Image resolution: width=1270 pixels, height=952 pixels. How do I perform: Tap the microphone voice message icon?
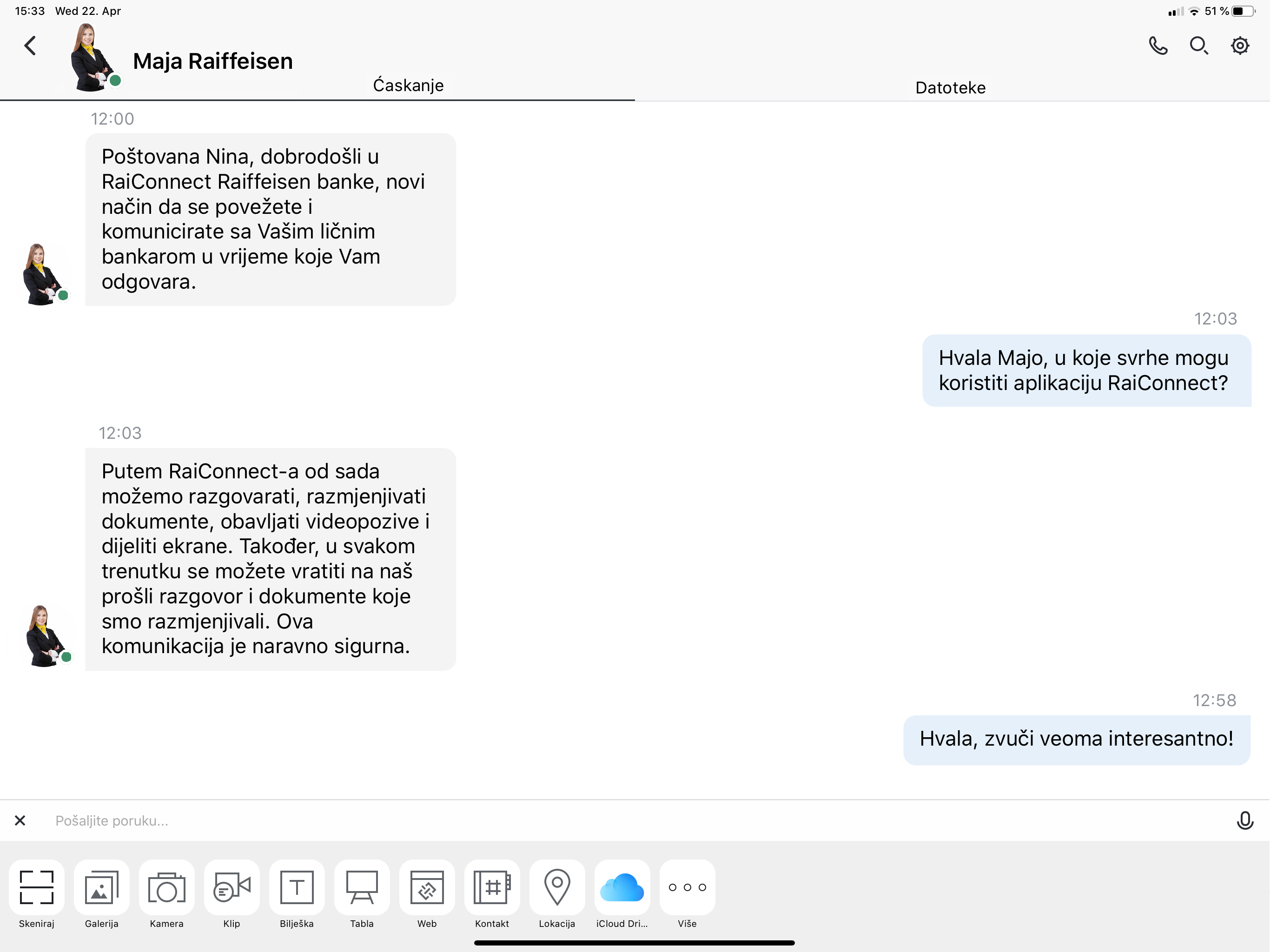point(1245,820)
